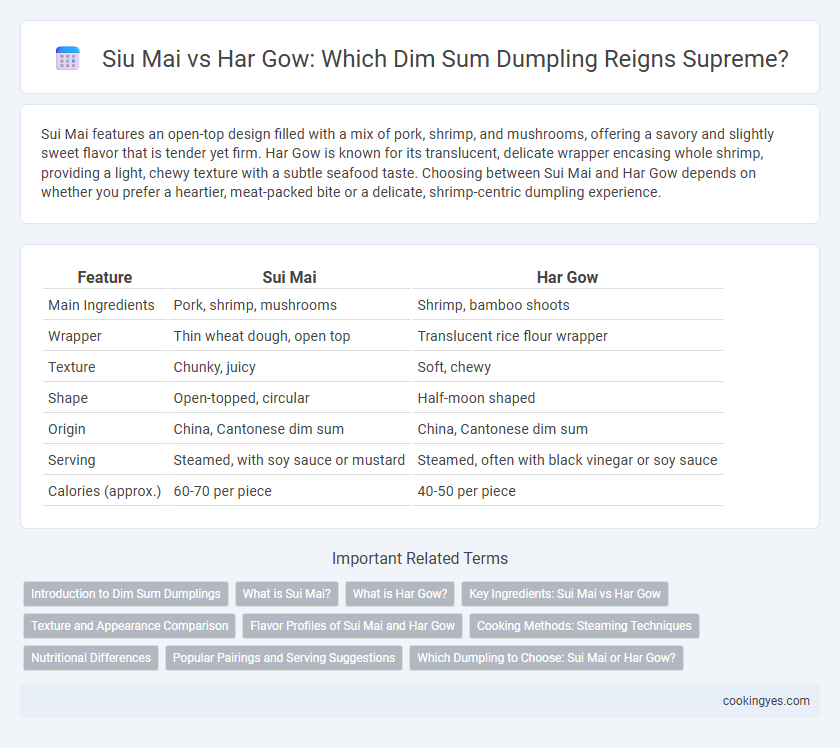The width and height of the screenshot is (840, 748).
Task: Select the 'Shape' row label
Action: pos(68,398)
